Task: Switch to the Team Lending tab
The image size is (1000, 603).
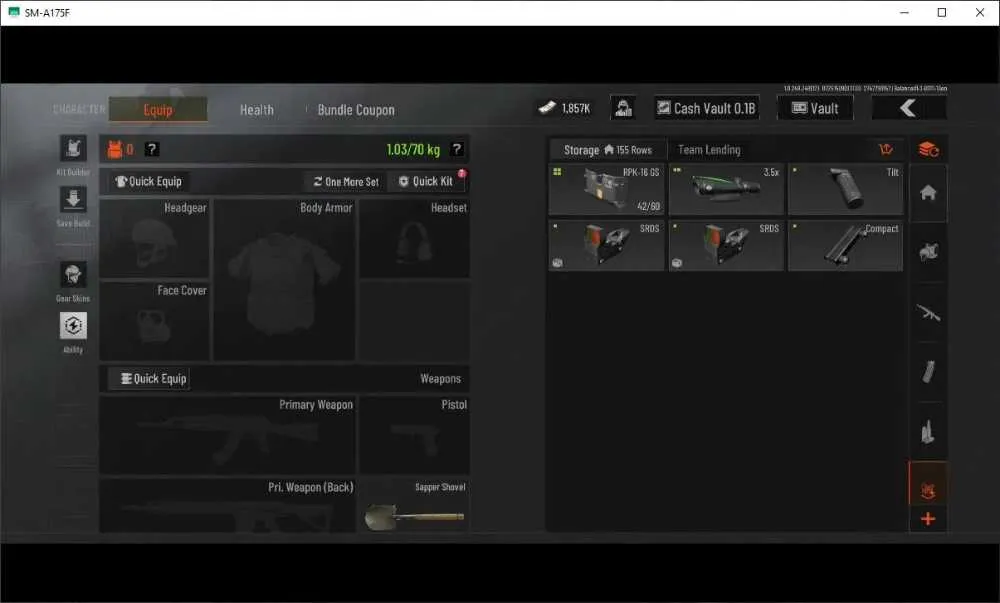Action: [x=709, y=150]
